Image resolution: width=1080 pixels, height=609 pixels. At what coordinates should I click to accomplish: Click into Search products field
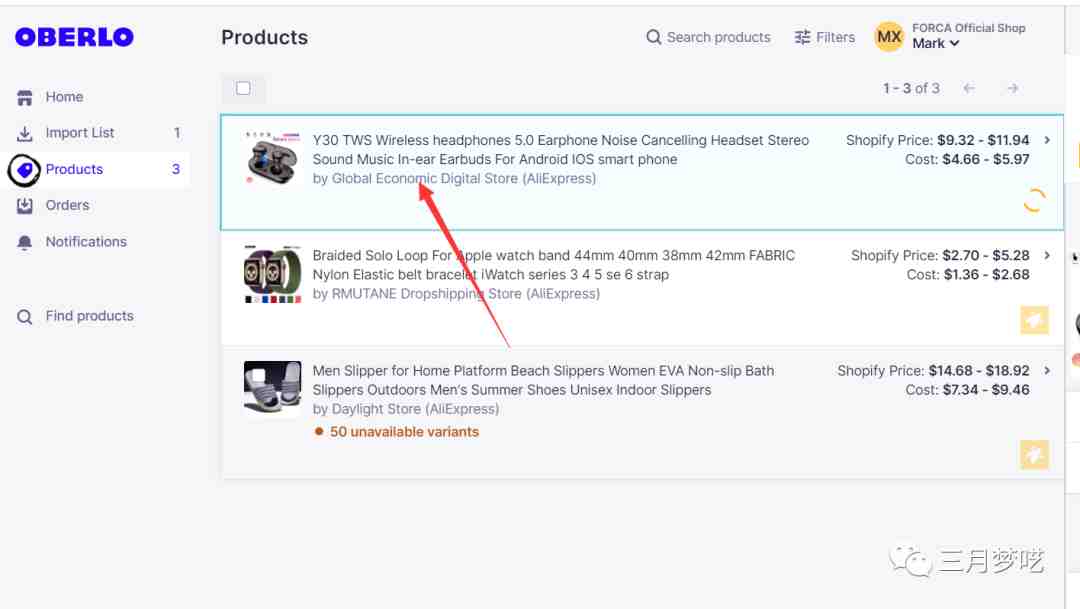[718, 37]
